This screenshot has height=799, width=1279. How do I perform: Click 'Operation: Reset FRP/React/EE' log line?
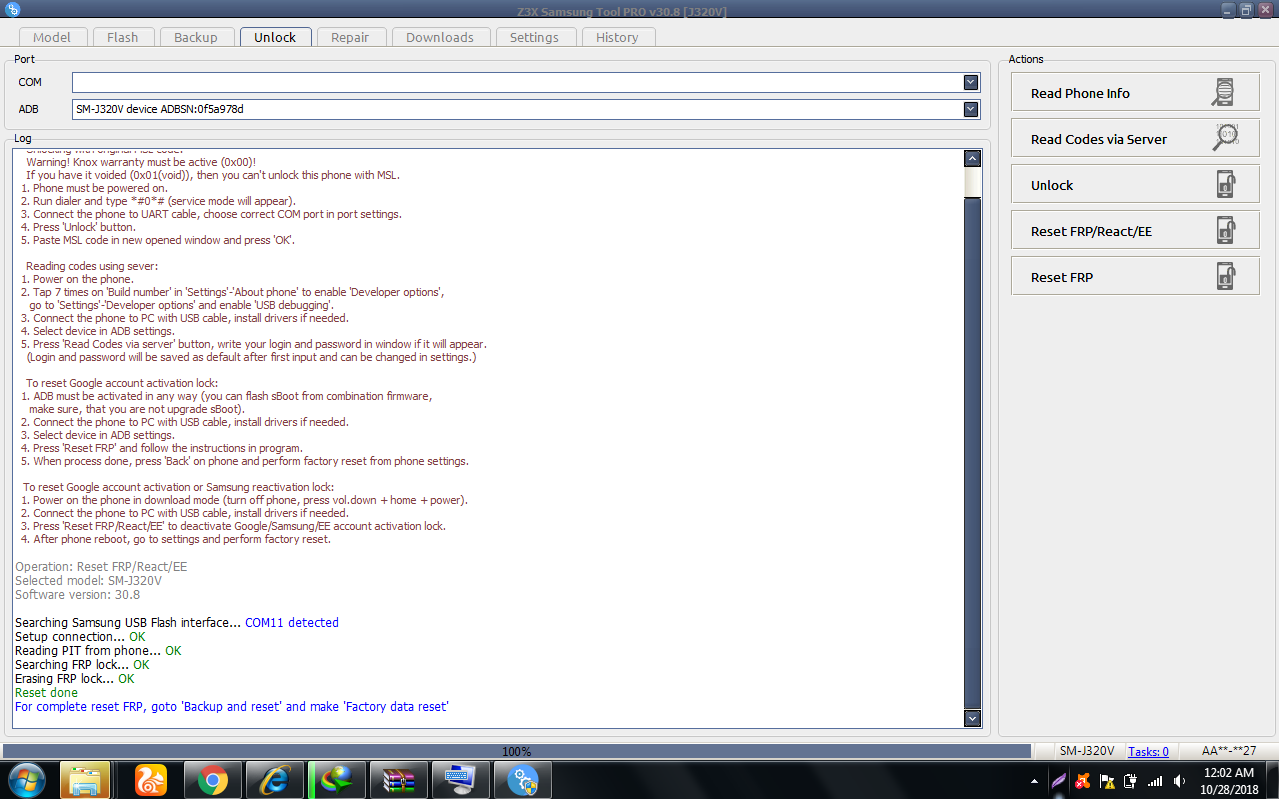(x=101, y=566)
